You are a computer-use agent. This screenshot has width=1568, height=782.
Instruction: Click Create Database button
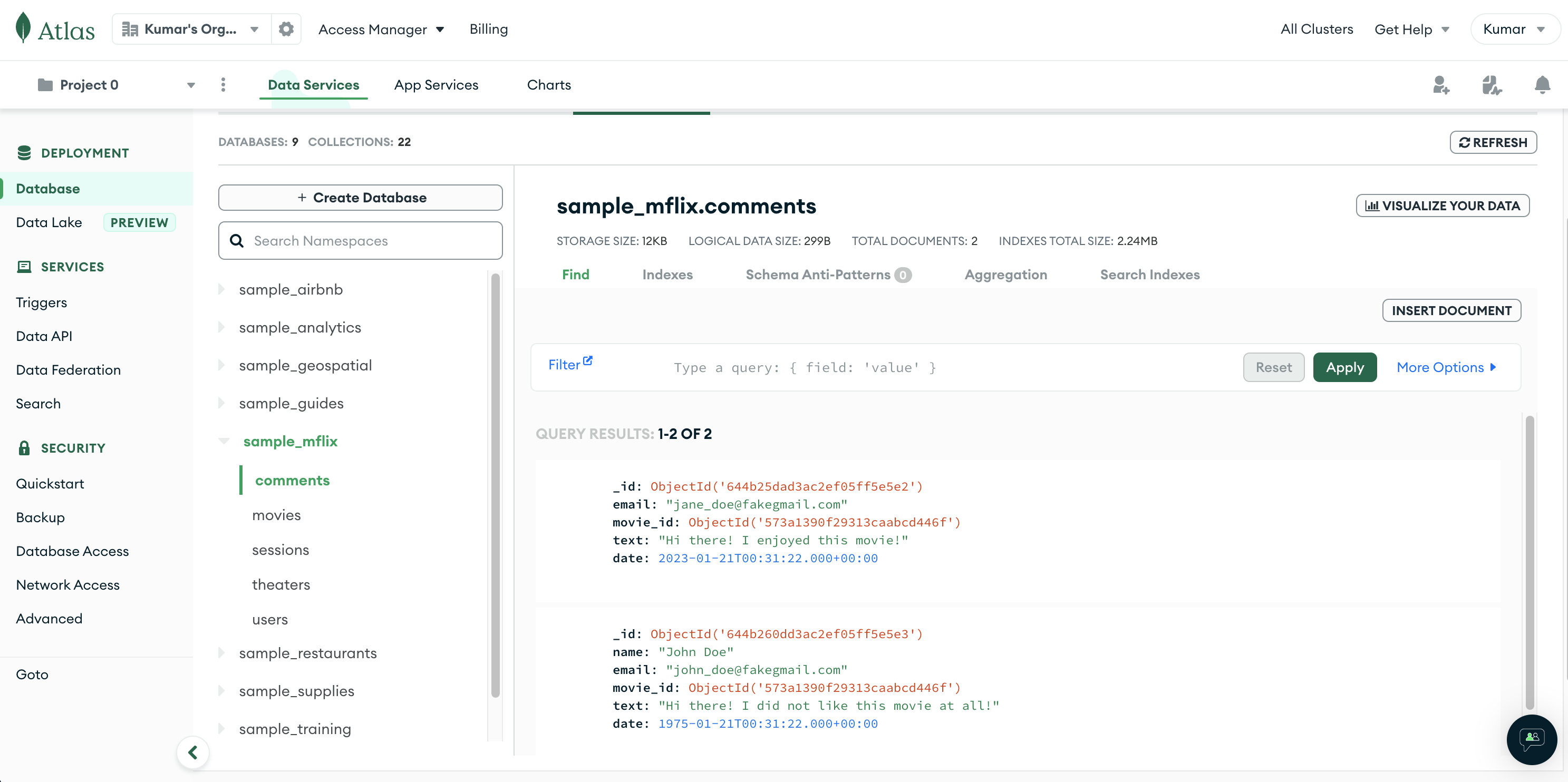[x=360, y=197]
